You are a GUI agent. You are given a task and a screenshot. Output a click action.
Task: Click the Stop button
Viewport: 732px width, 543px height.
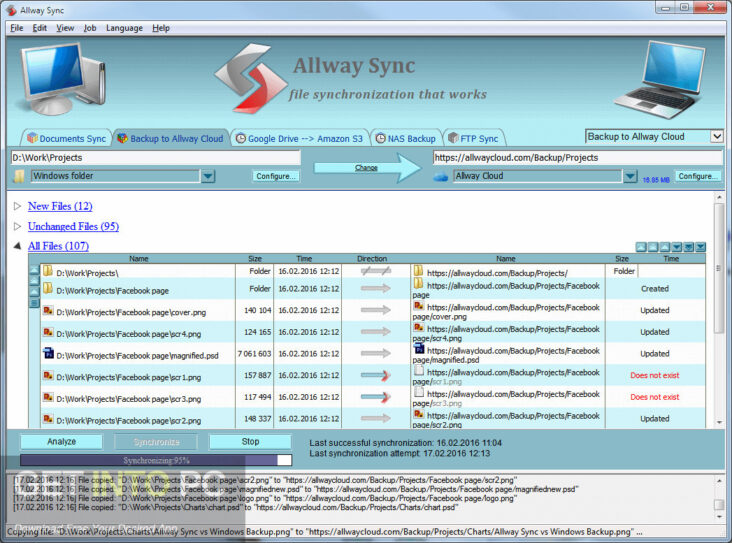point(250,442)
